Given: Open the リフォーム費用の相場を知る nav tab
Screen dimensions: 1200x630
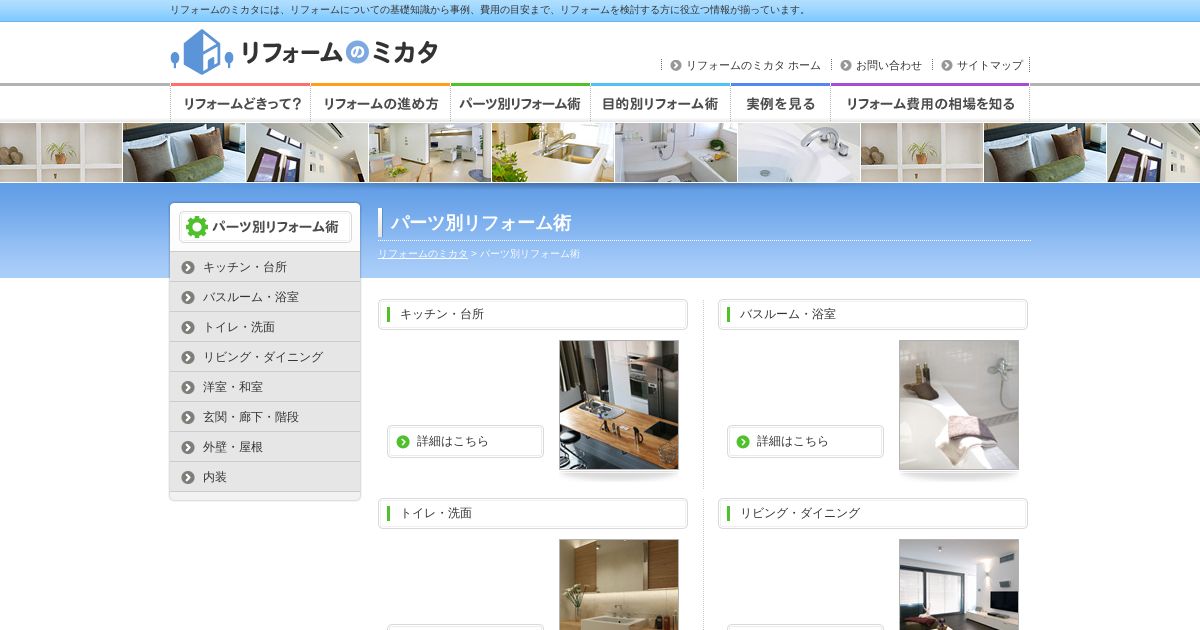Looking at the screenshot, I should point(930,103).
